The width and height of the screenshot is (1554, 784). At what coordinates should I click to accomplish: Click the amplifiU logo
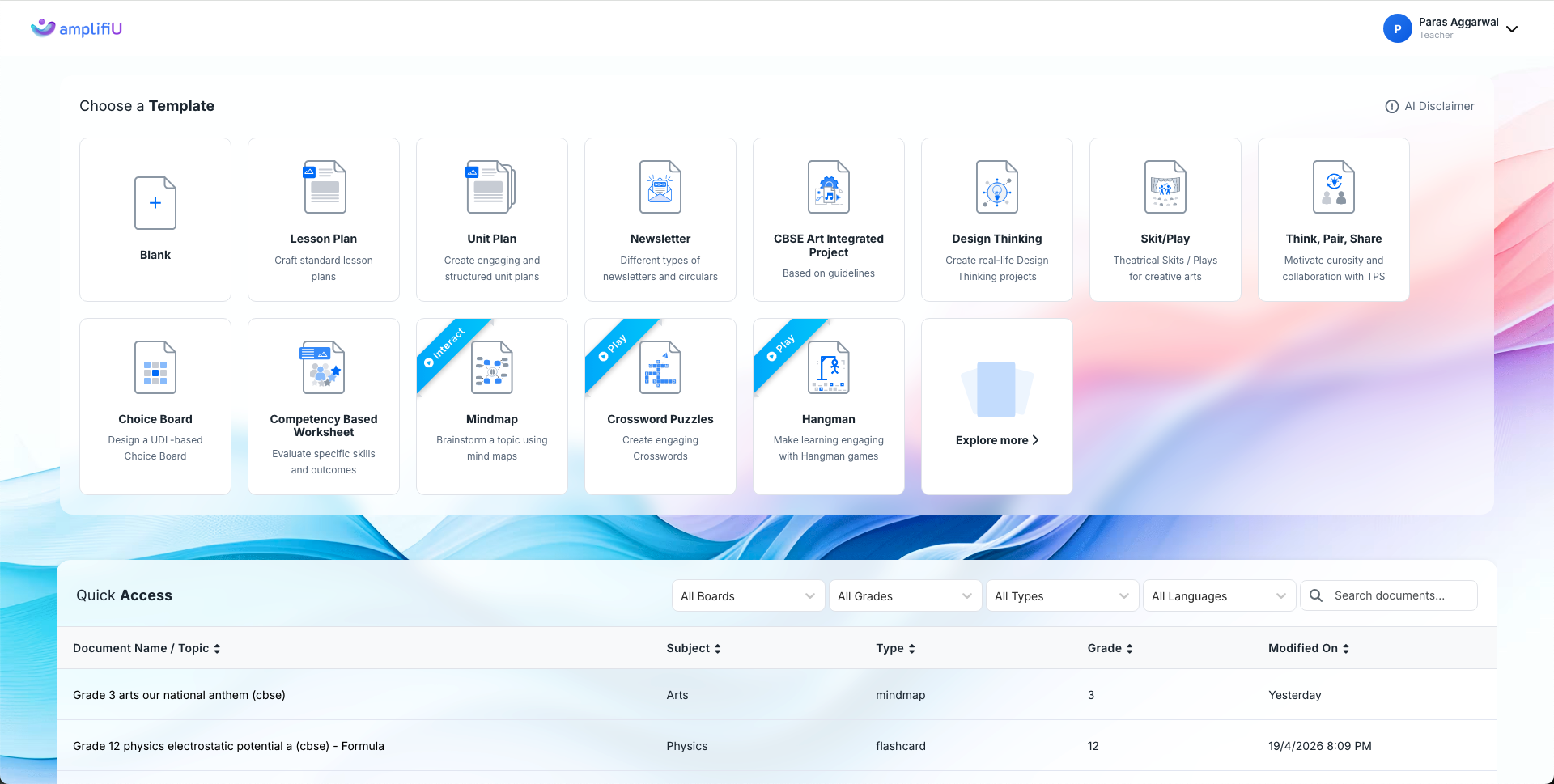pyautogui.click(x=76, y=28)
